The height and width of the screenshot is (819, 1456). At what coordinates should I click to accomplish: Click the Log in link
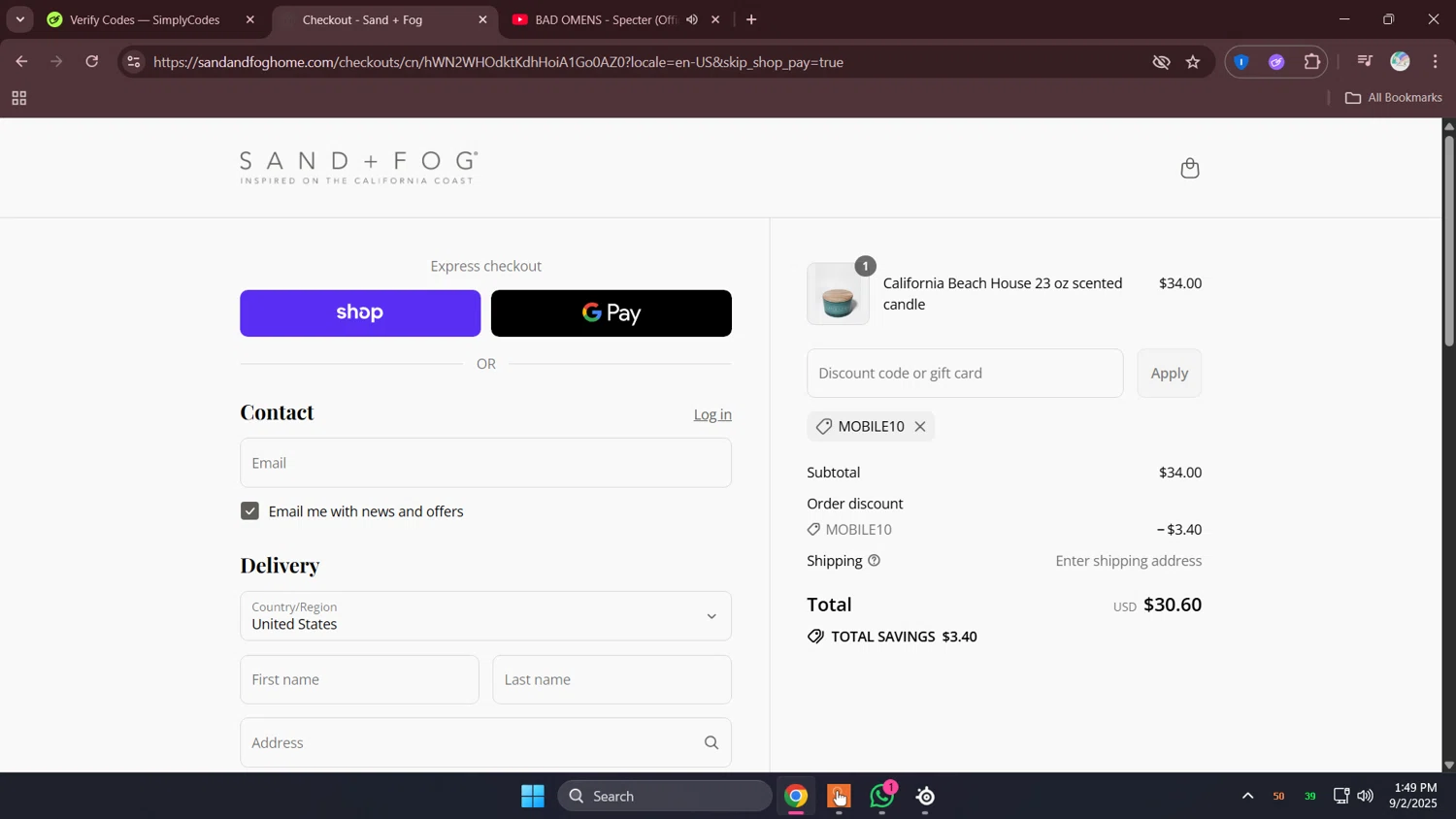712,415
